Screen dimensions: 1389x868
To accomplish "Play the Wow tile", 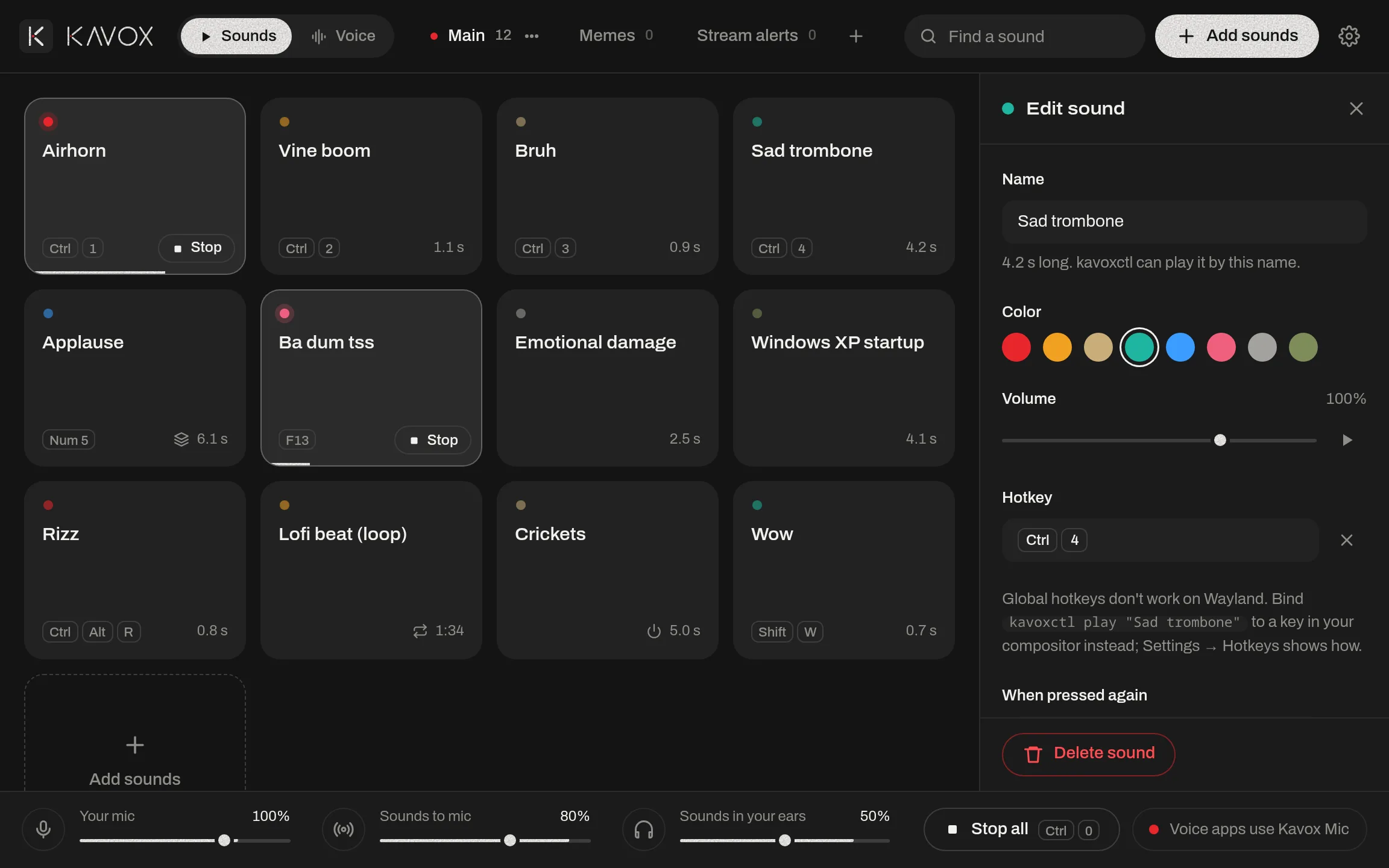I will point(844,570).
